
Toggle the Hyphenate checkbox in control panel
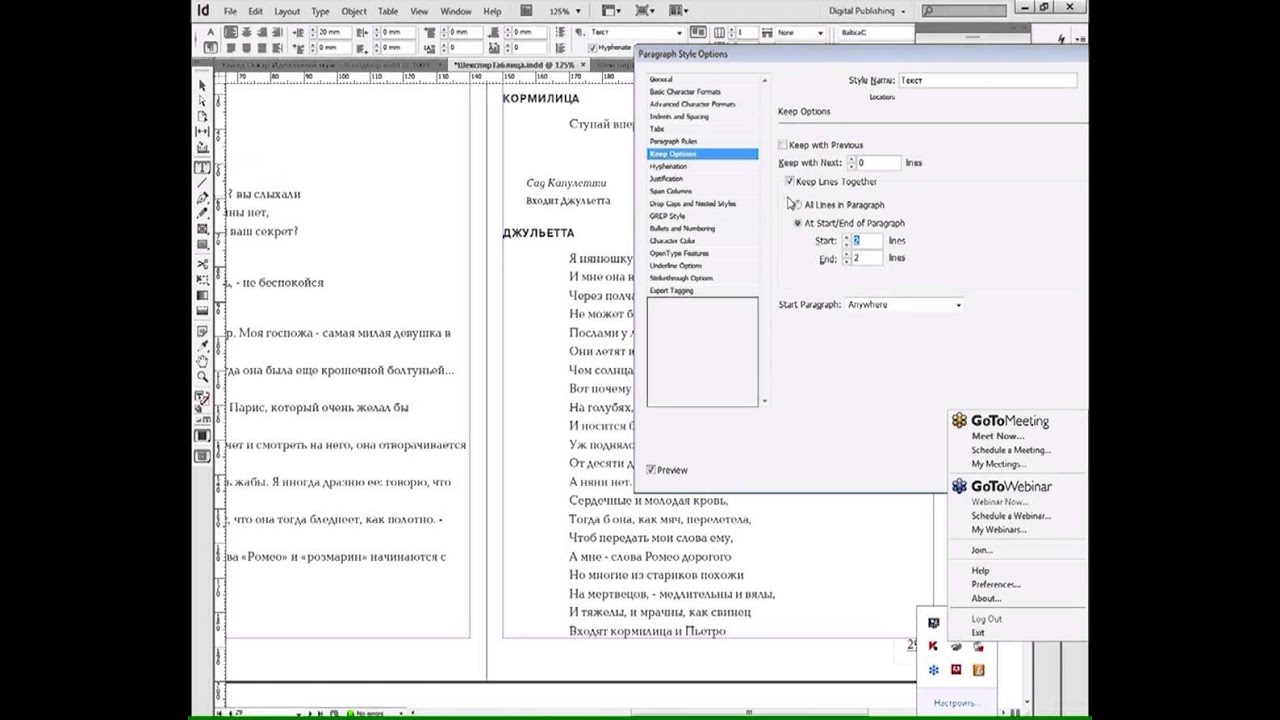pyautogui.click(x=593, y=47)
